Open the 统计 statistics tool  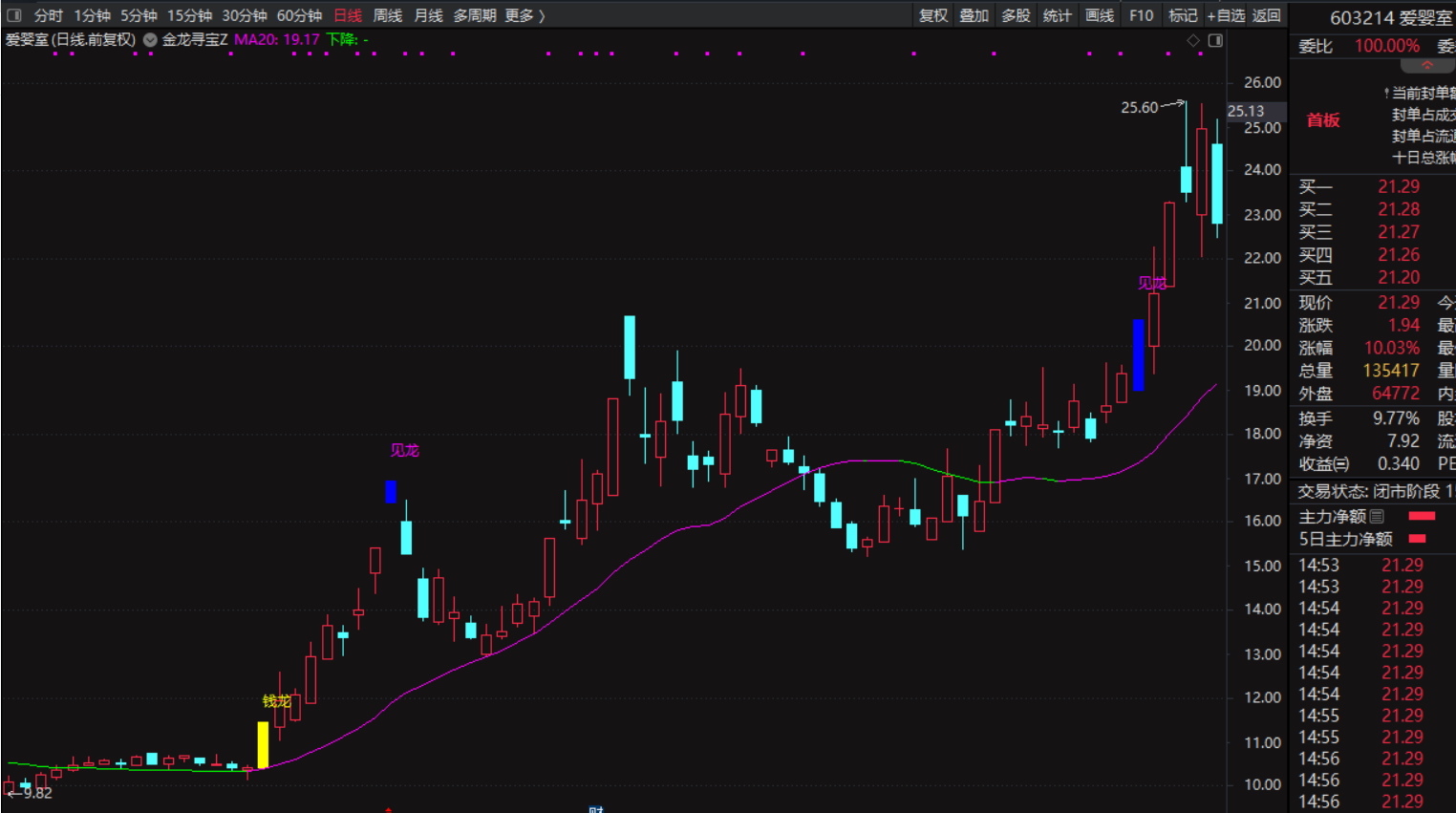pyautogui.click(x=1057, y=15)
